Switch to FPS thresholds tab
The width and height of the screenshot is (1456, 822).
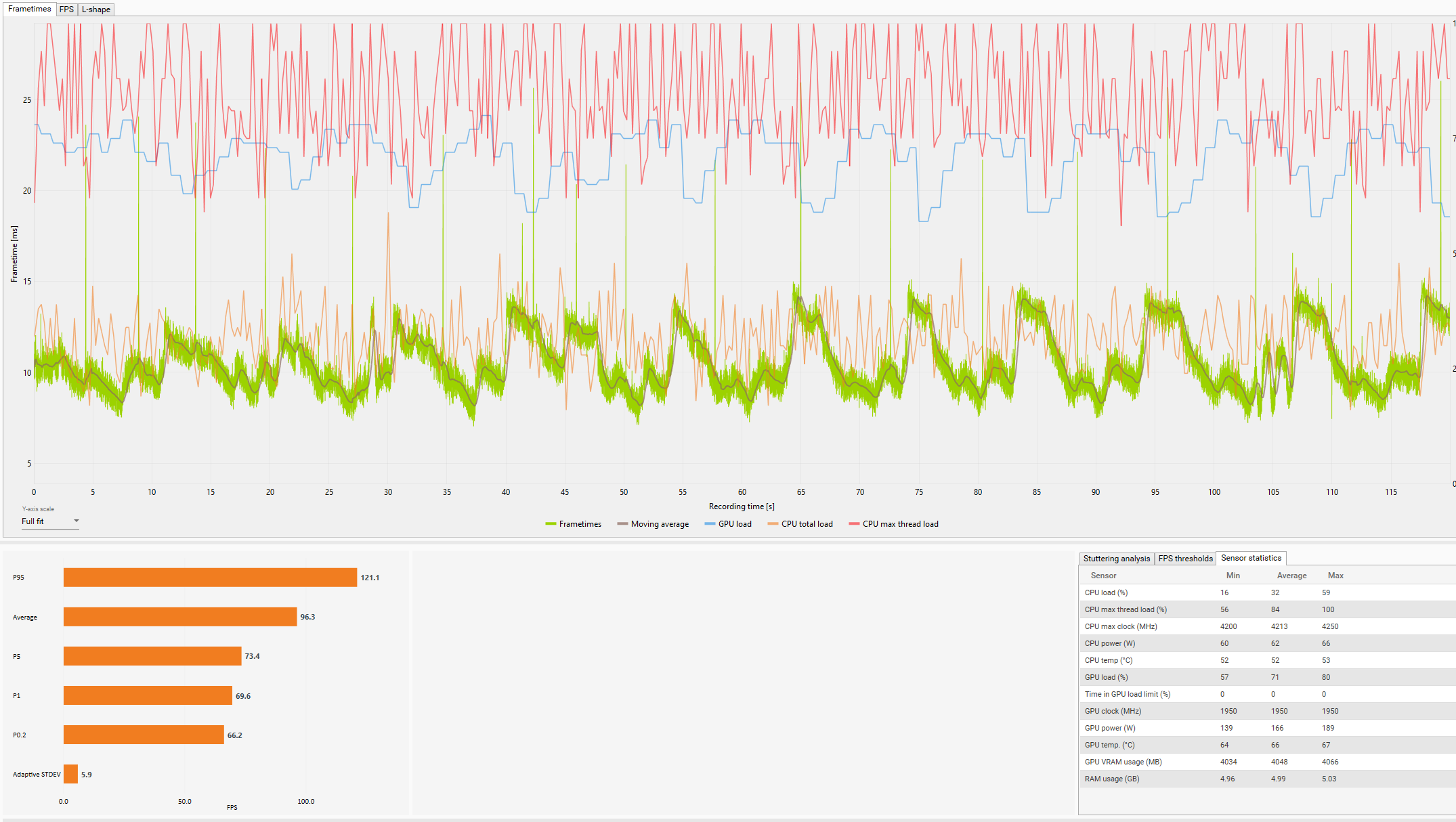(1185, 559)
